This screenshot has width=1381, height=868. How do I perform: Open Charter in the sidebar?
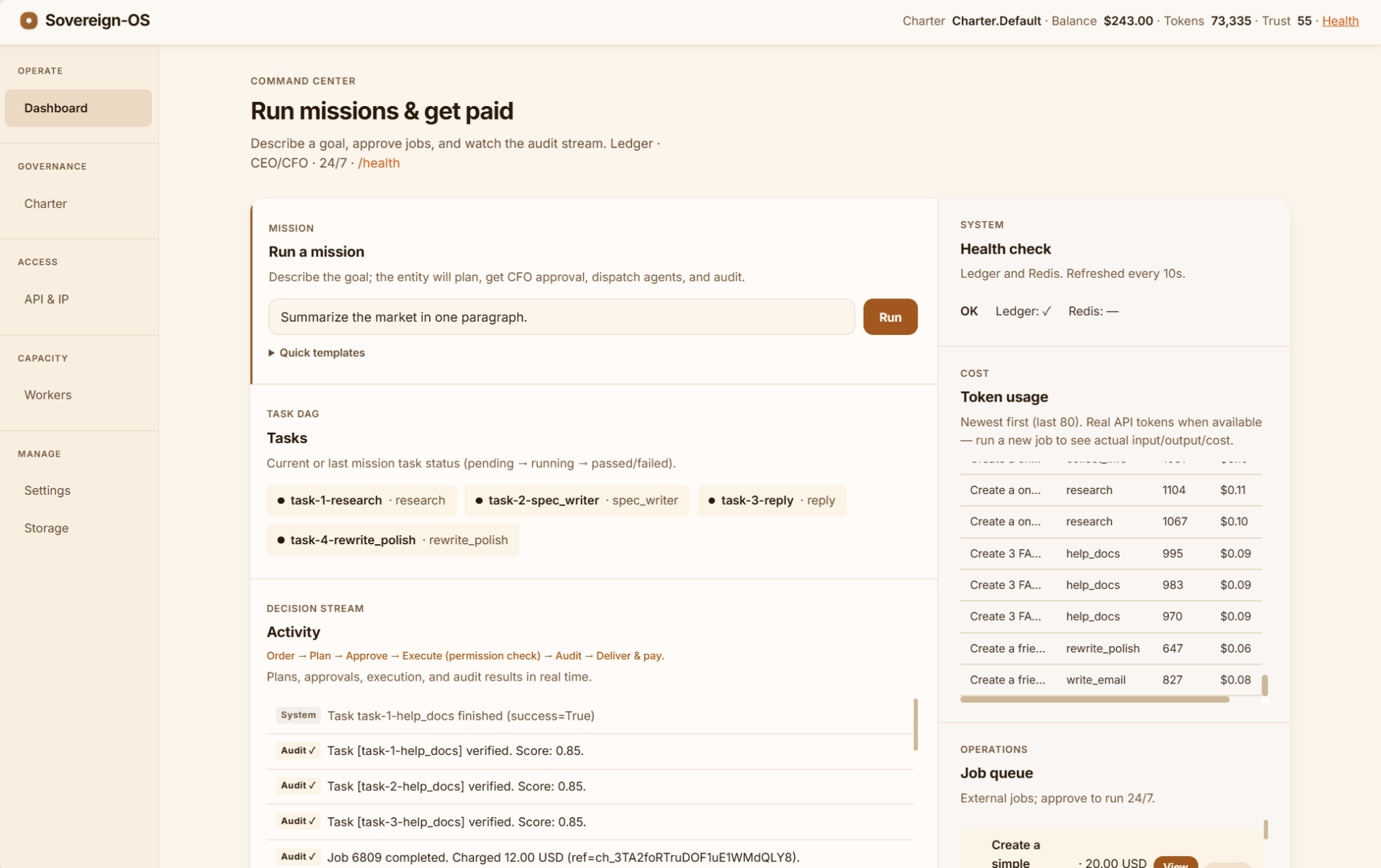pos(45,204)
